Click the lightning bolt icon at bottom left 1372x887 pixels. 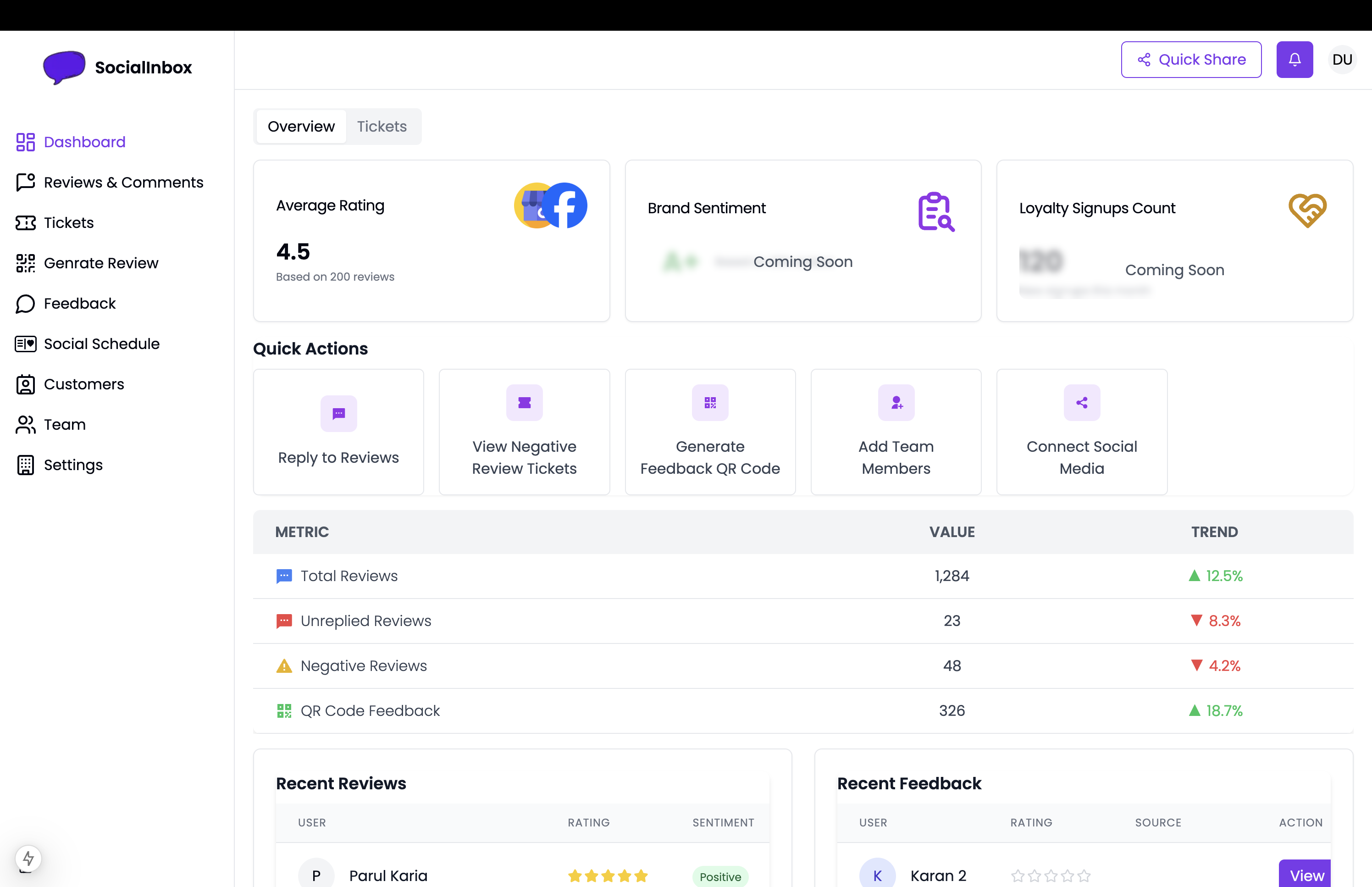coord(28,858)
